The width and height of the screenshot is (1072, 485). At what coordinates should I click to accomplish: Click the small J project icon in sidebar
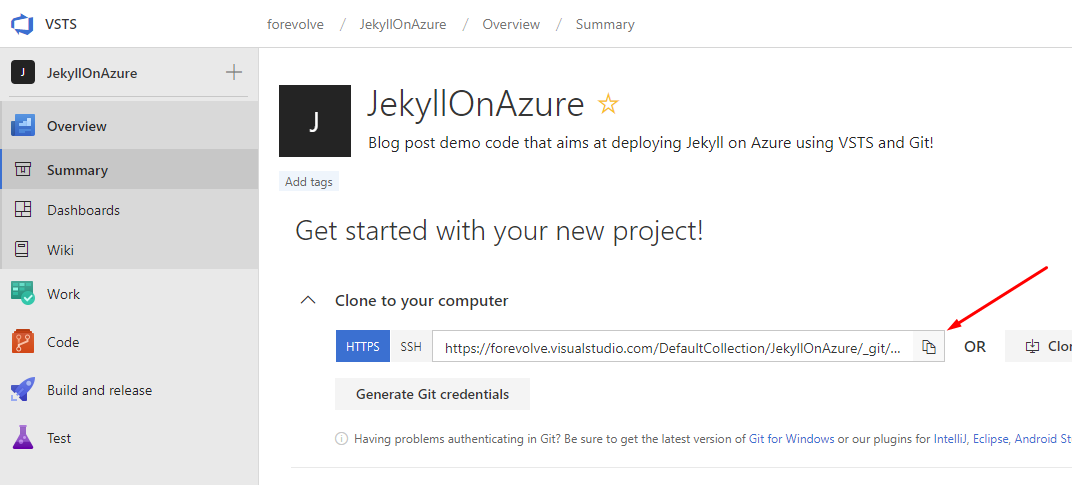(x=23, y=72)
